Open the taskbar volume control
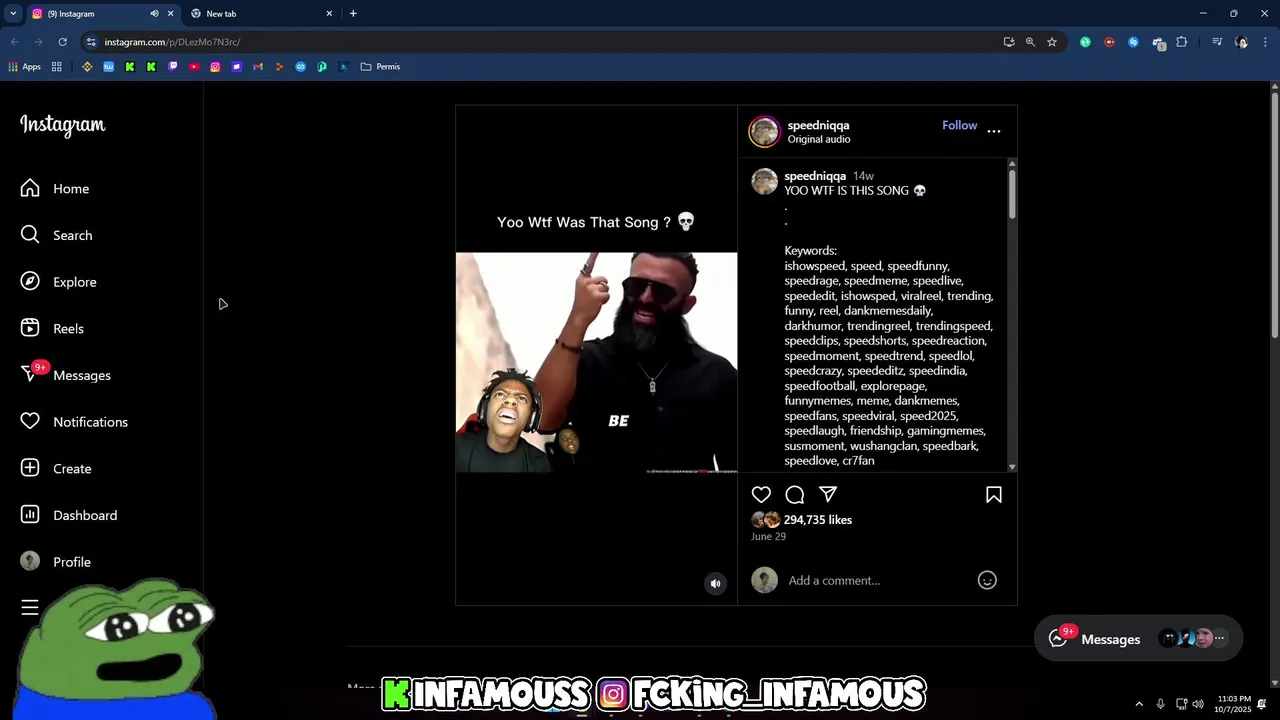This screenshot has height=720, width=1280. 1198,704
